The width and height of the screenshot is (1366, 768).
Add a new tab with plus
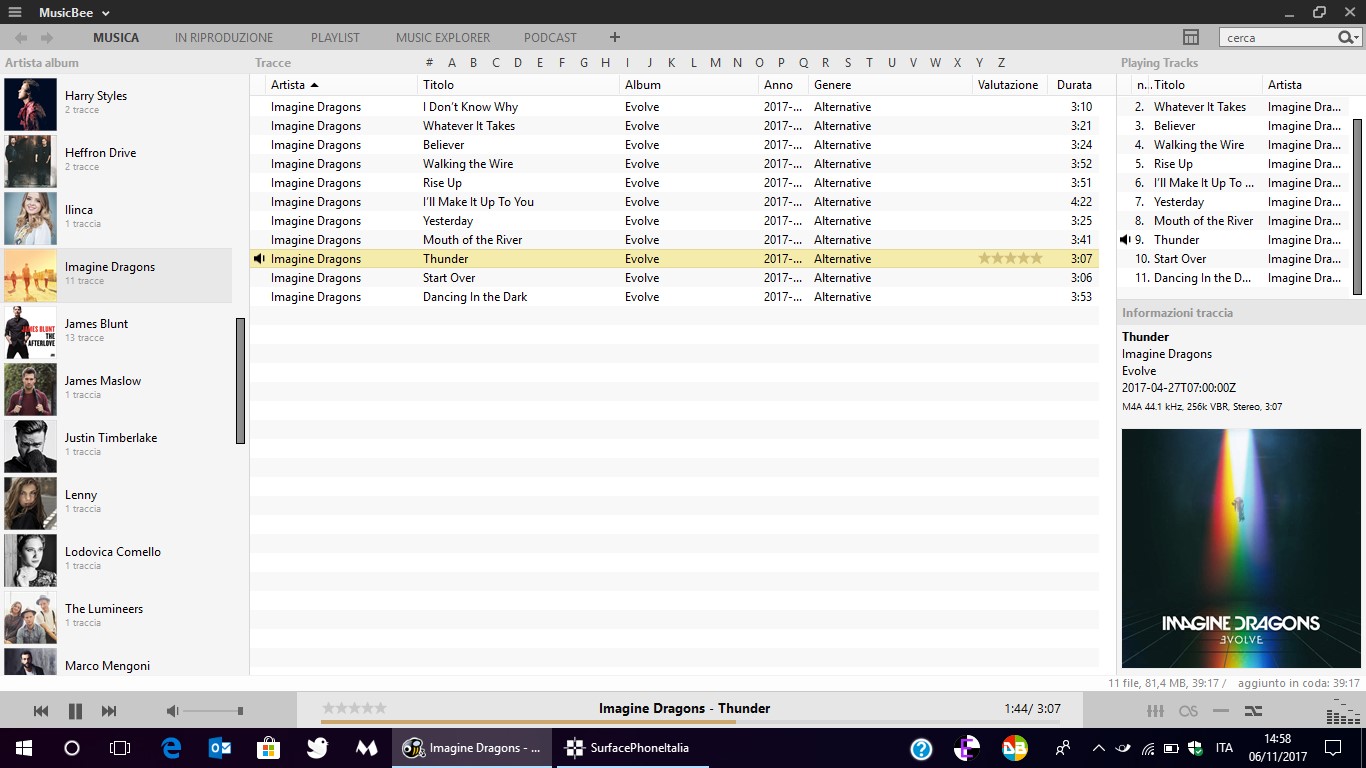pos(615,38)
